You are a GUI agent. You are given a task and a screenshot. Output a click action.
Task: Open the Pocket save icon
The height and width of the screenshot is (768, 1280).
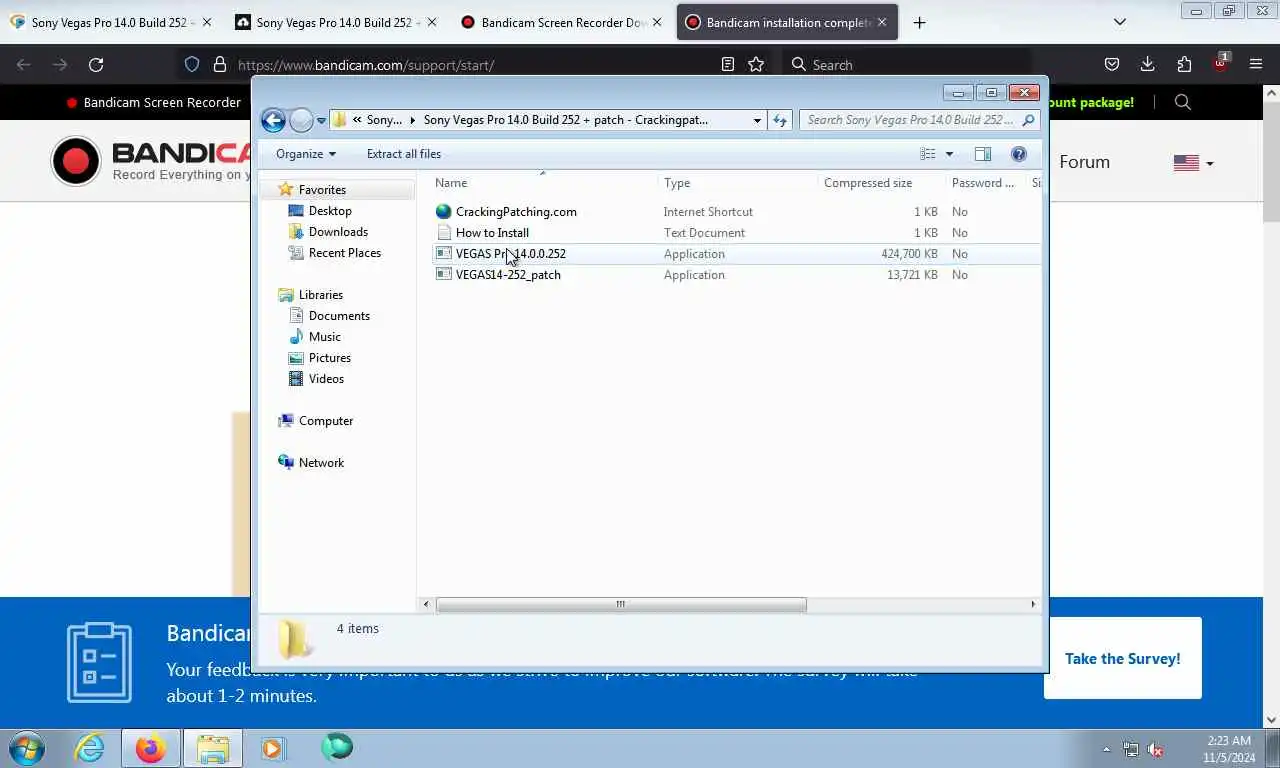1112,65
